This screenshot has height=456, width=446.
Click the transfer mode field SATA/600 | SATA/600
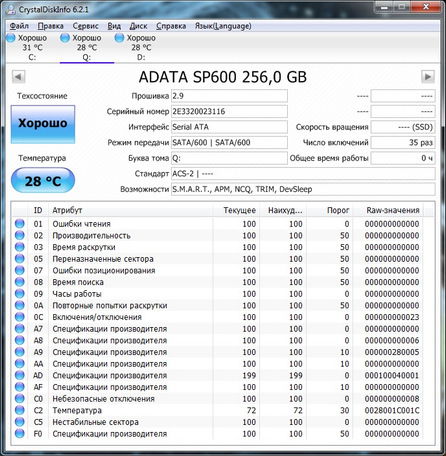tap(229, 143)
